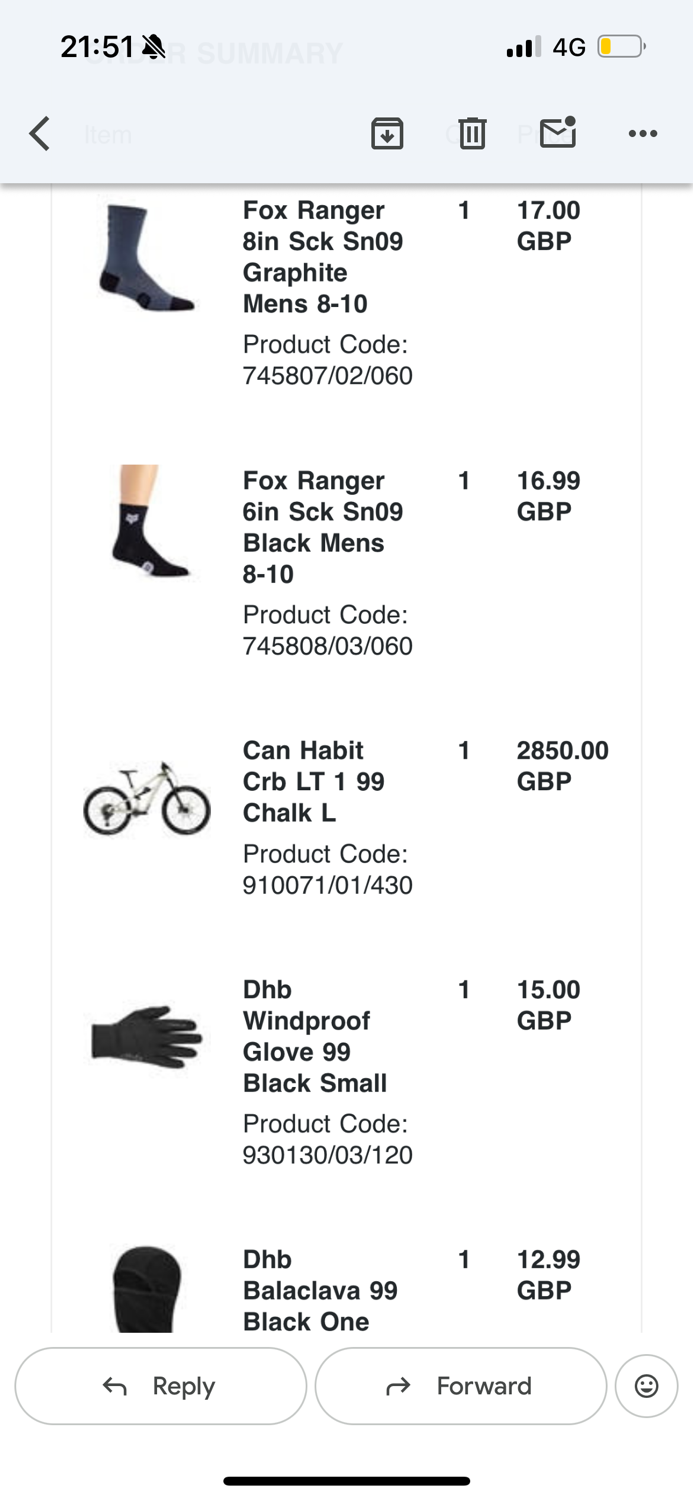This screenshot has width=693, height=1500.
Task: Tap the cellular signal strength icon
Action: pos(523,47)
